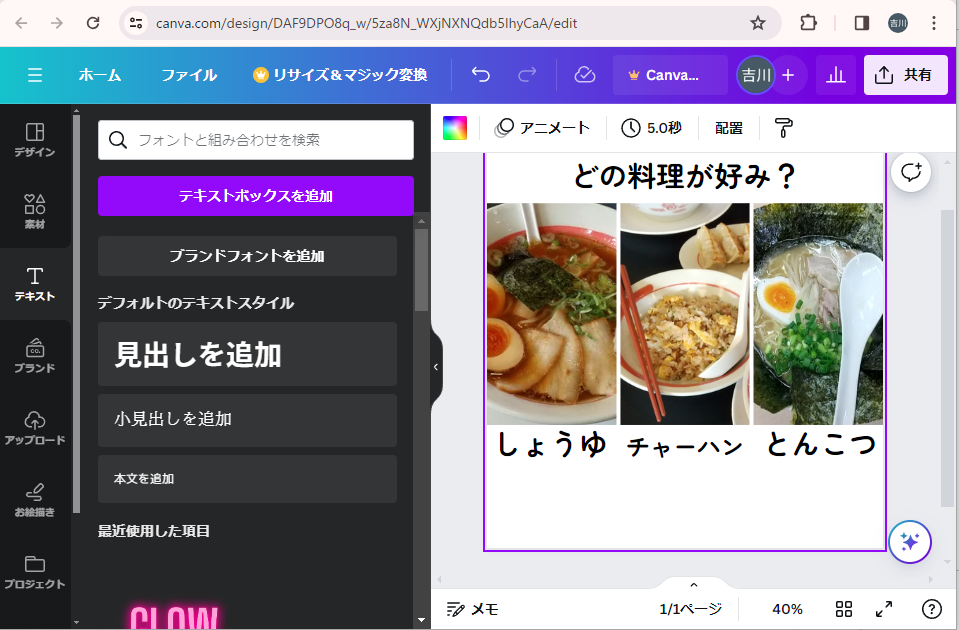This screenshot has height=630, width=959.
Task: Open the help question mark icon
Action: (x=931, y=609)
